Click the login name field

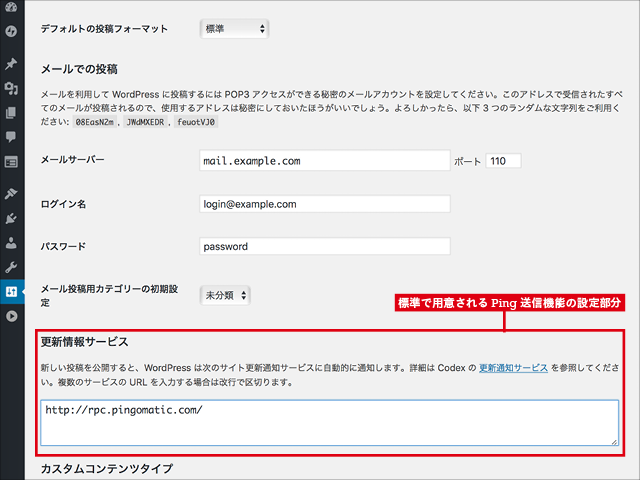pyautogui.click(x=324, y=204)
